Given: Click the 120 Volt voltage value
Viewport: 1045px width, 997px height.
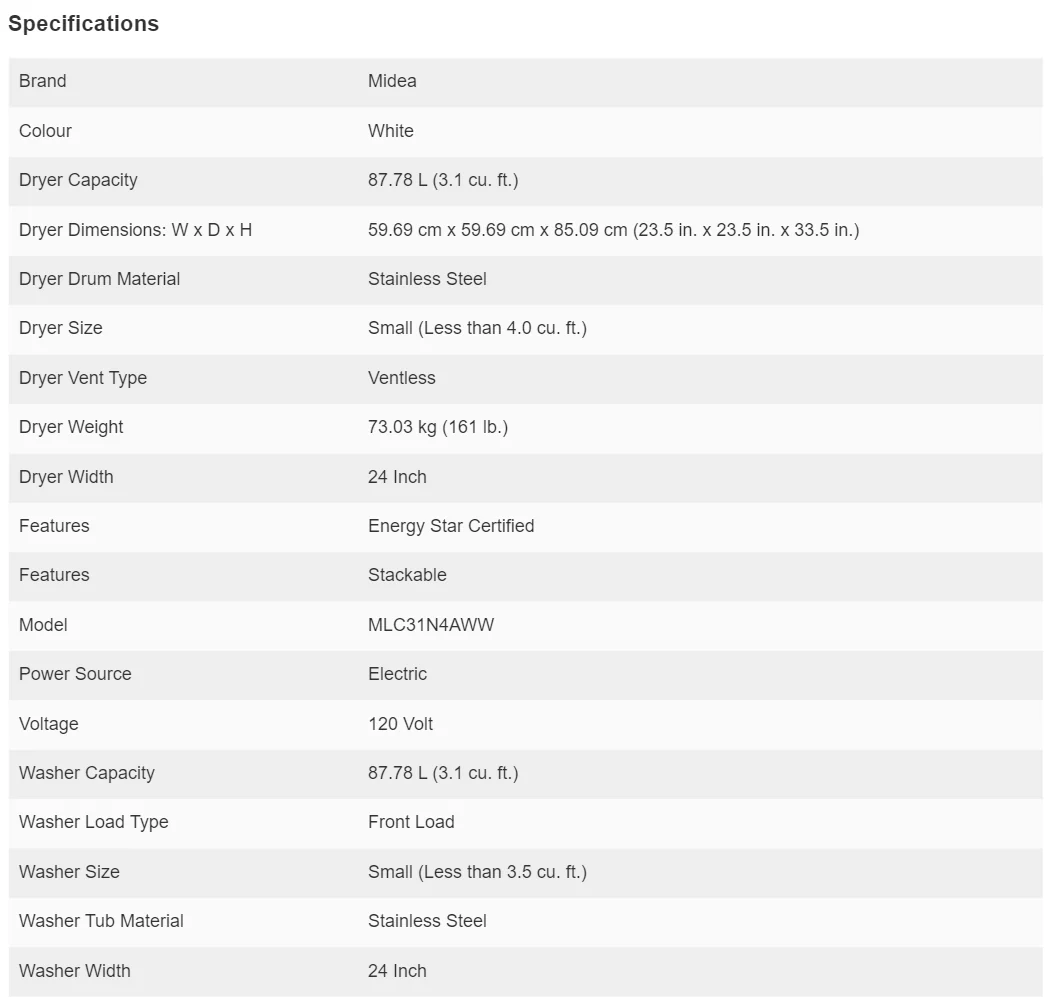Looking at the screenshot, I should 400,724.
